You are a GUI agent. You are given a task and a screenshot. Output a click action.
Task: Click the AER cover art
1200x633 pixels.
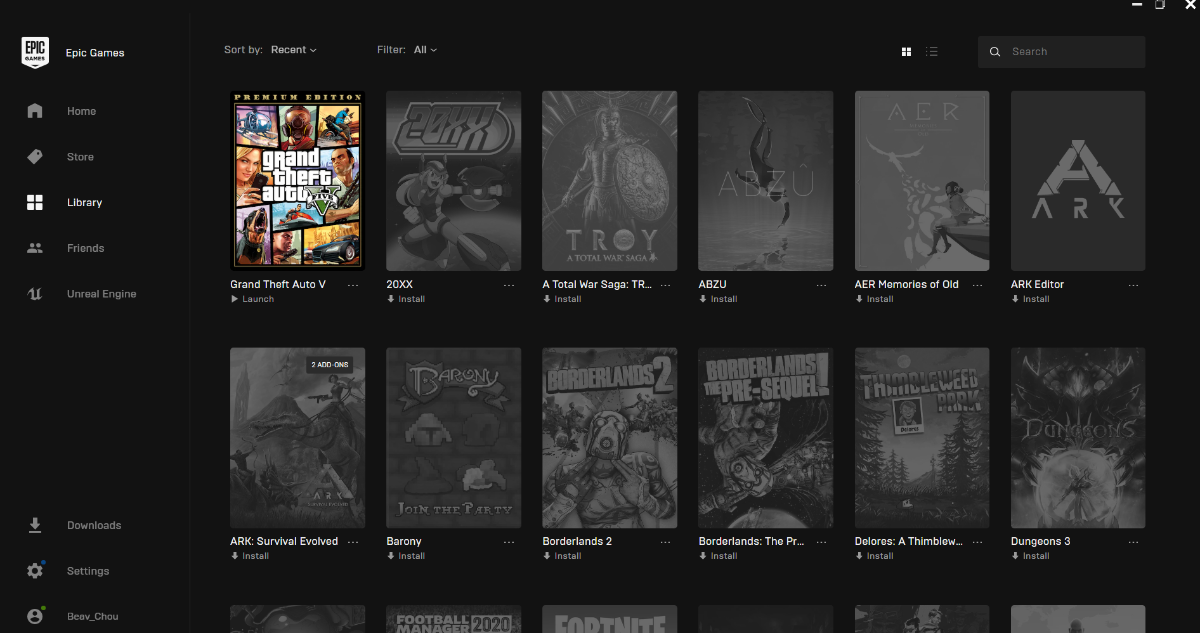922,181
